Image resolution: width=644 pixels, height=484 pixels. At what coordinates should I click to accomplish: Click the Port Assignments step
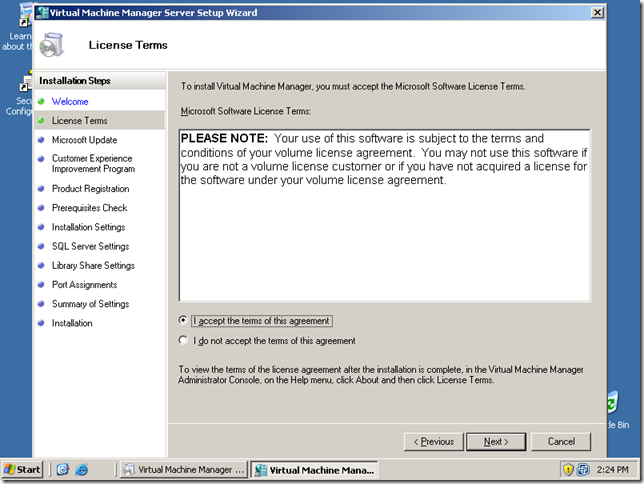coord(84,285)
